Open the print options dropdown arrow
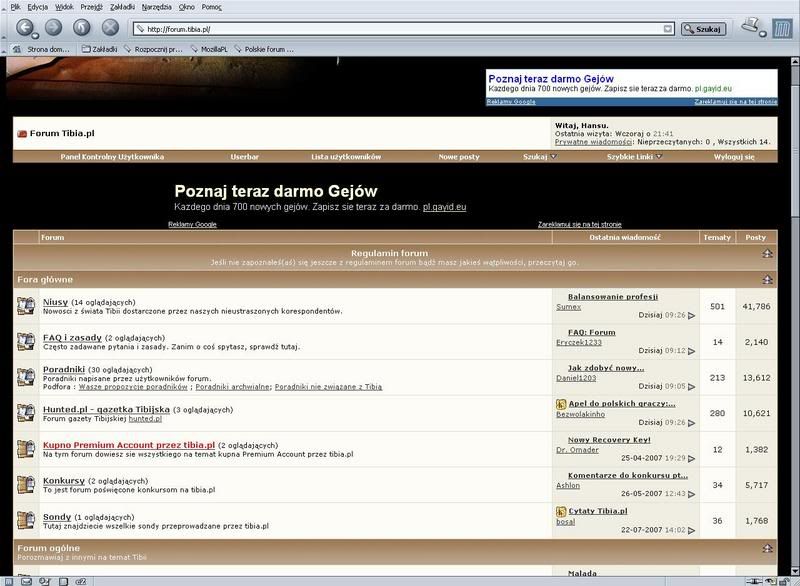This screenshot has width=800, height=586. pyautogui.click(x=762, y=34)
